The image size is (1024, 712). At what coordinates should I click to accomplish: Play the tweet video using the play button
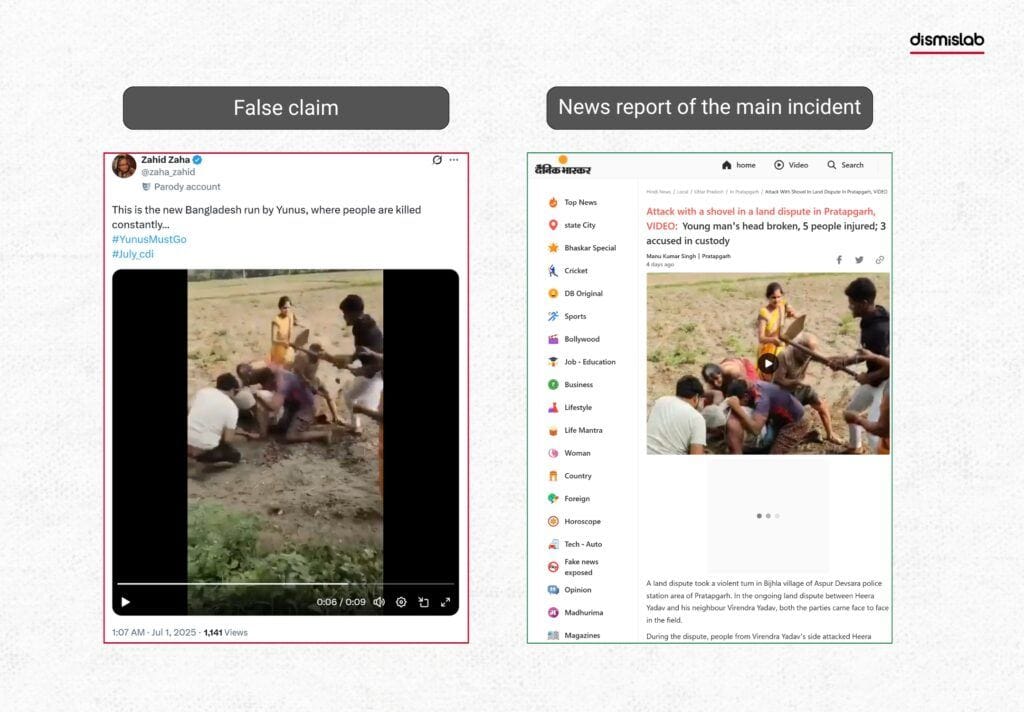coord(125,602)
